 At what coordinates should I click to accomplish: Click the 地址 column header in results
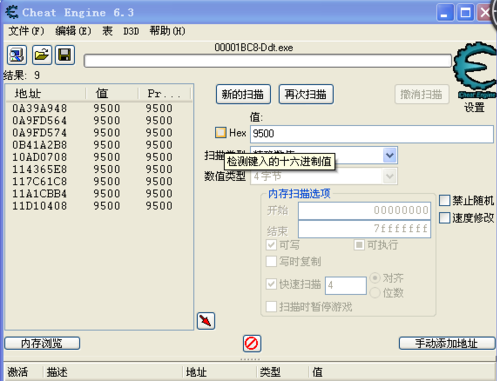pos(46,93)
